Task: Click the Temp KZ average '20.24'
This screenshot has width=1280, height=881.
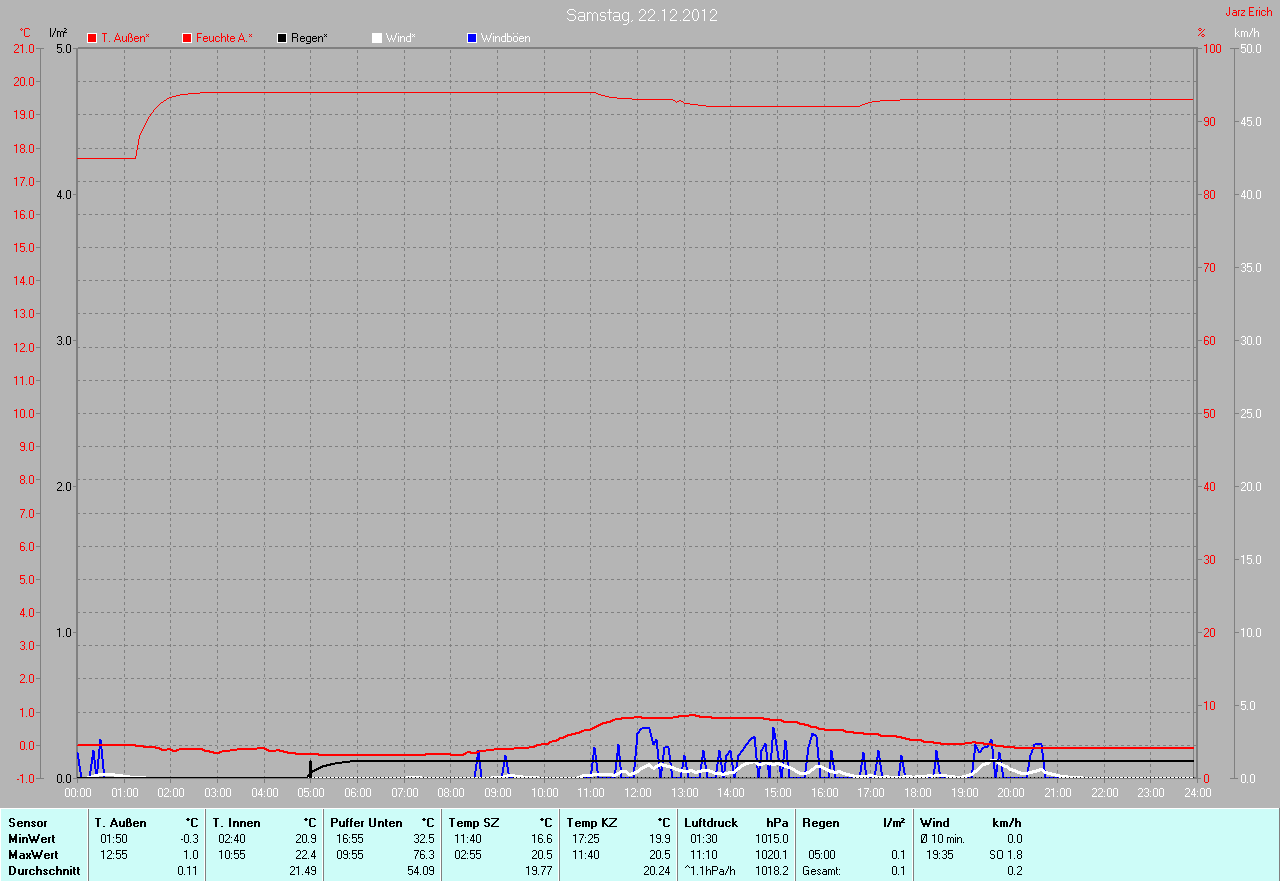Action: 656,871
